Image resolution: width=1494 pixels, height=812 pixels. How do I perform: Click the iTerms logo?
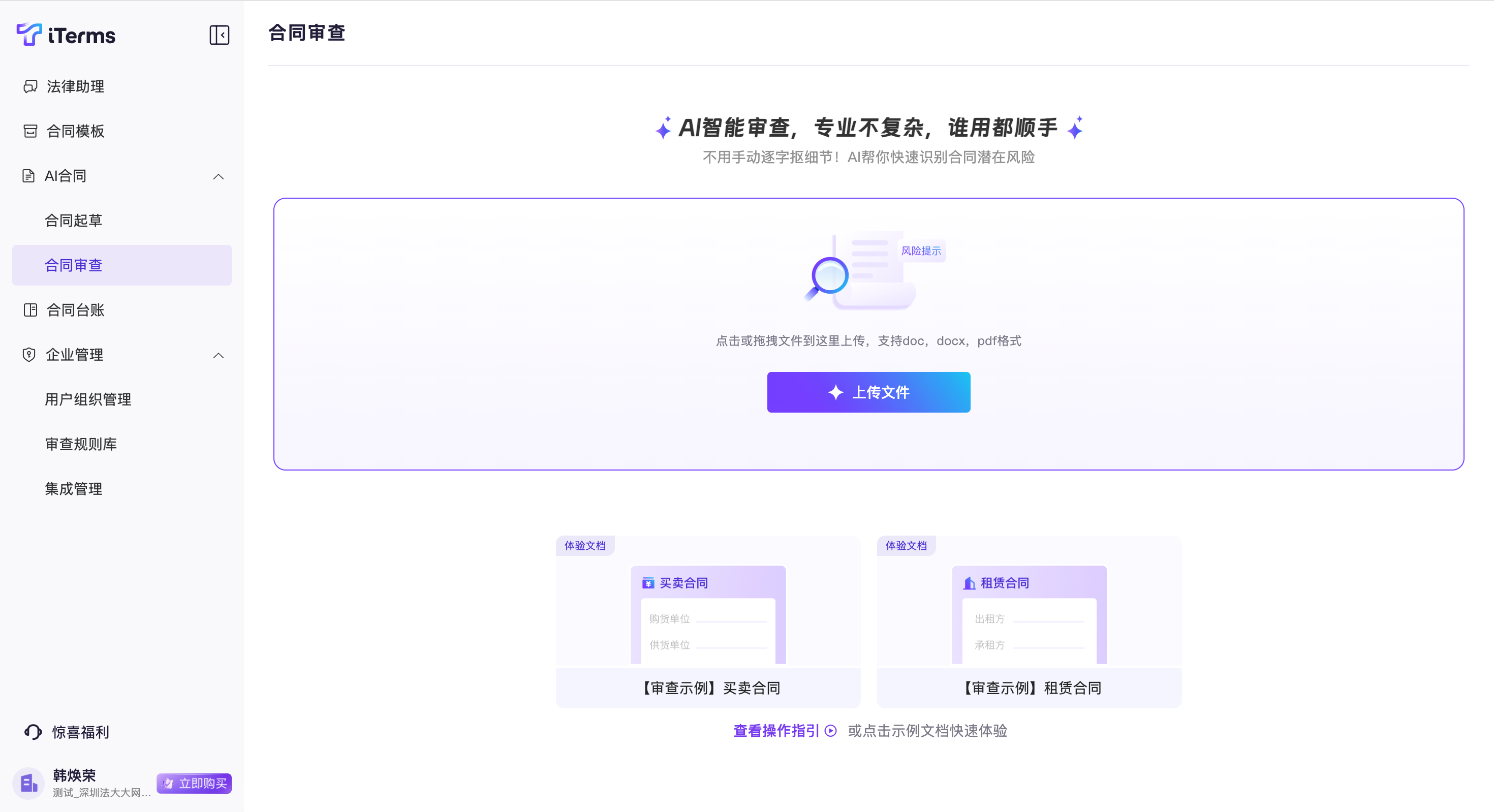pos(66,35)
